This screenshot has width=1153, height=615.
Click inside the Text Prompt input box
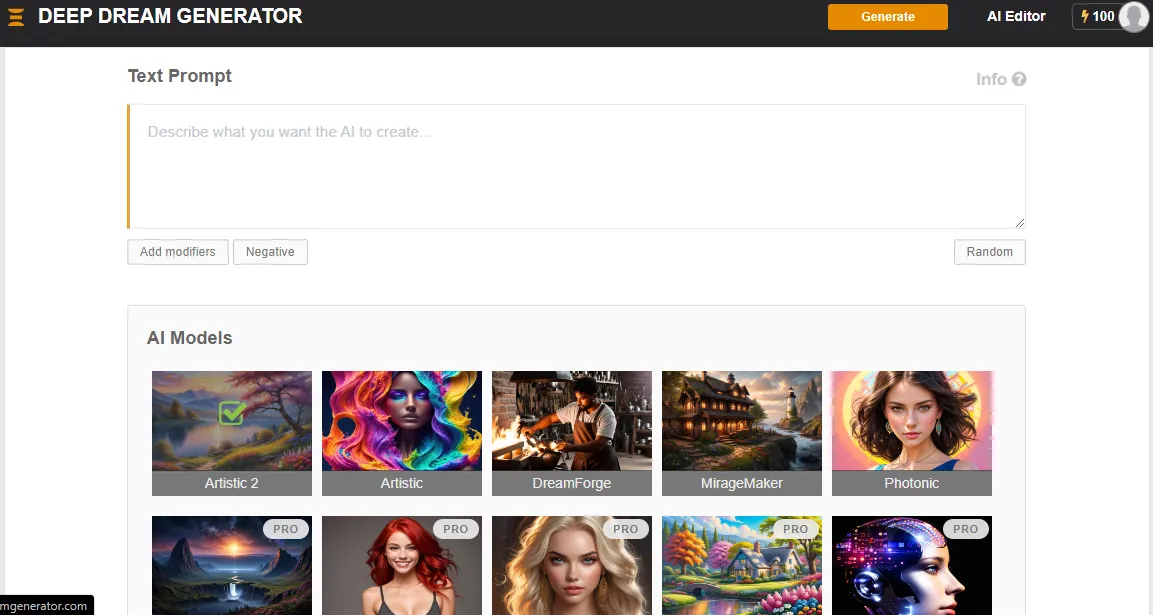click(576, 166)
